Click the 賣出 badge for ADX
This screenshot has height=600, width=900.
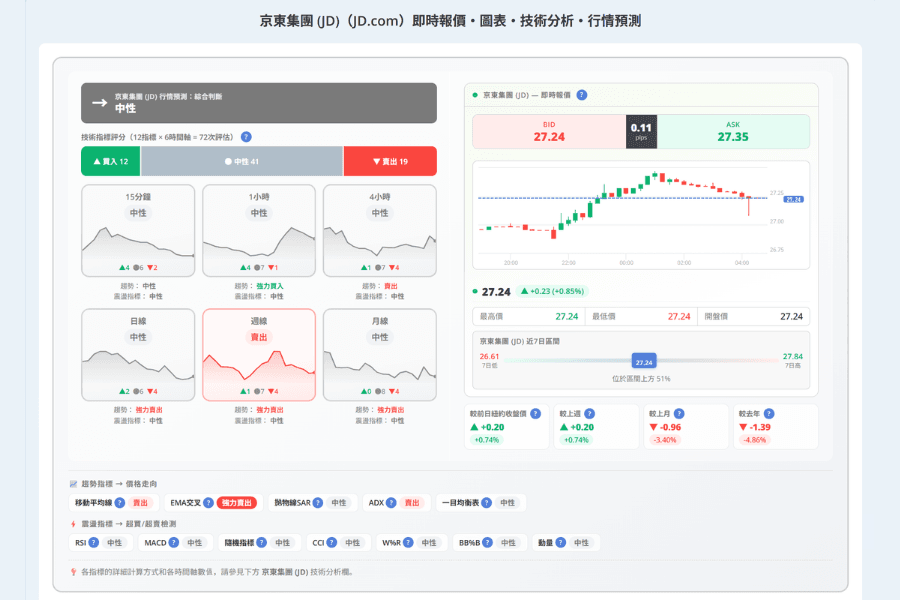[x=412, y=502]
